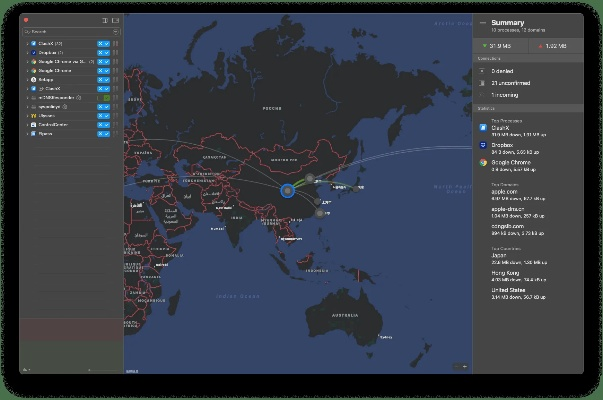Click the ClashX app icon in the connection list
603x400 pixels.
pos(33,44)
